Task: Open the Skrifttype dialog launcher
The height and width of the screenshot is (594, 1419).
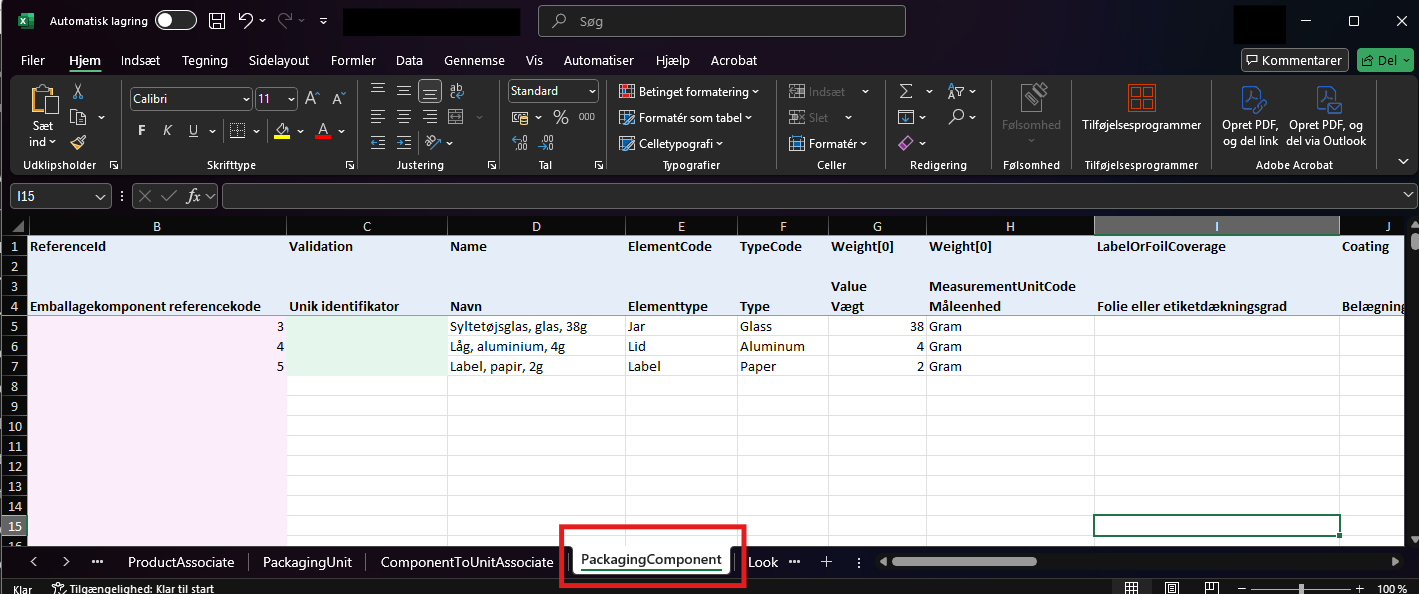Action: click(x=349, y=165)
